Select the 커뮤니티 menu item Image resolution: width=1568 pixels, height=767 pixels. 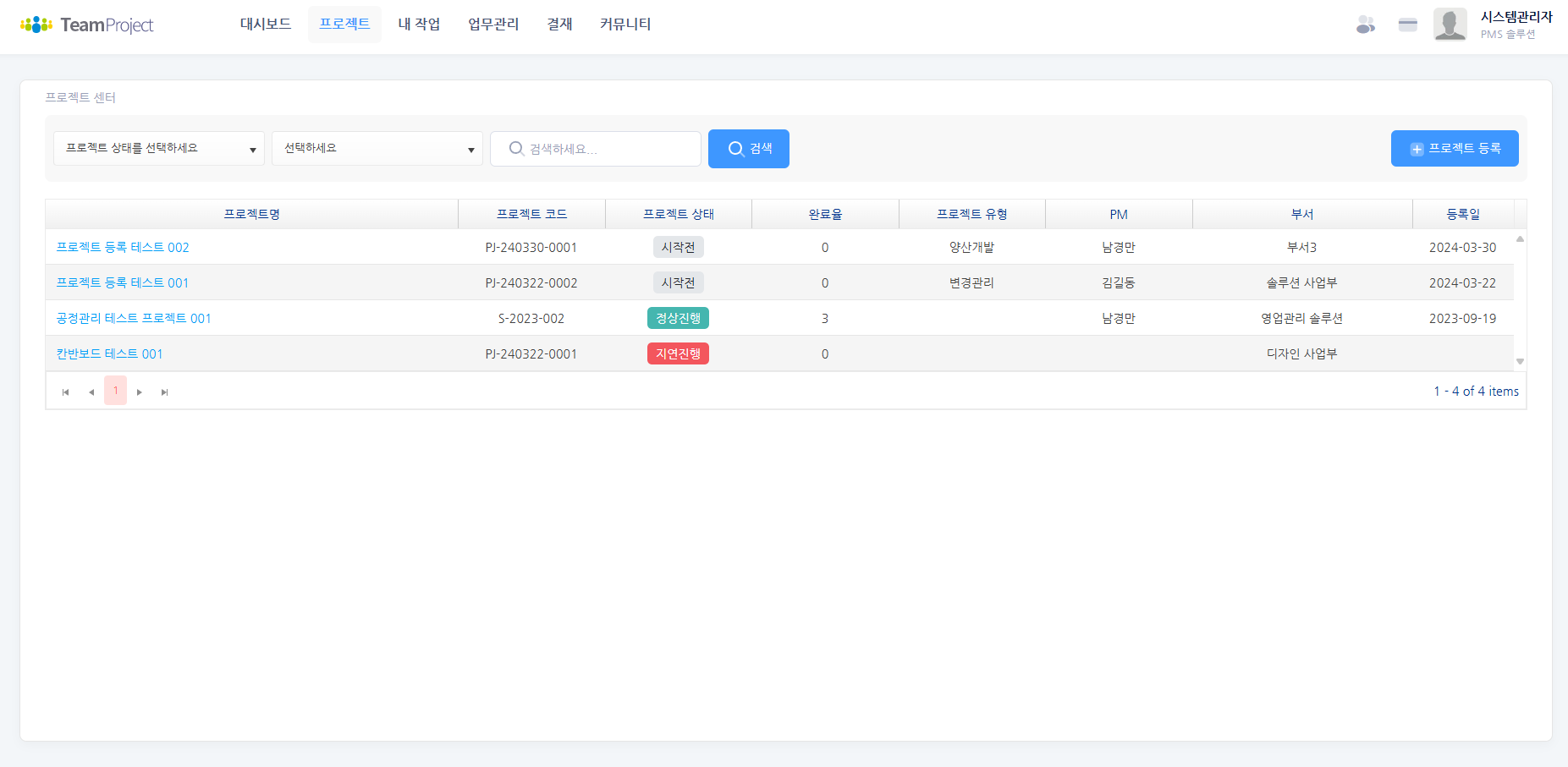pyautogui.click(x=625, y=25)
